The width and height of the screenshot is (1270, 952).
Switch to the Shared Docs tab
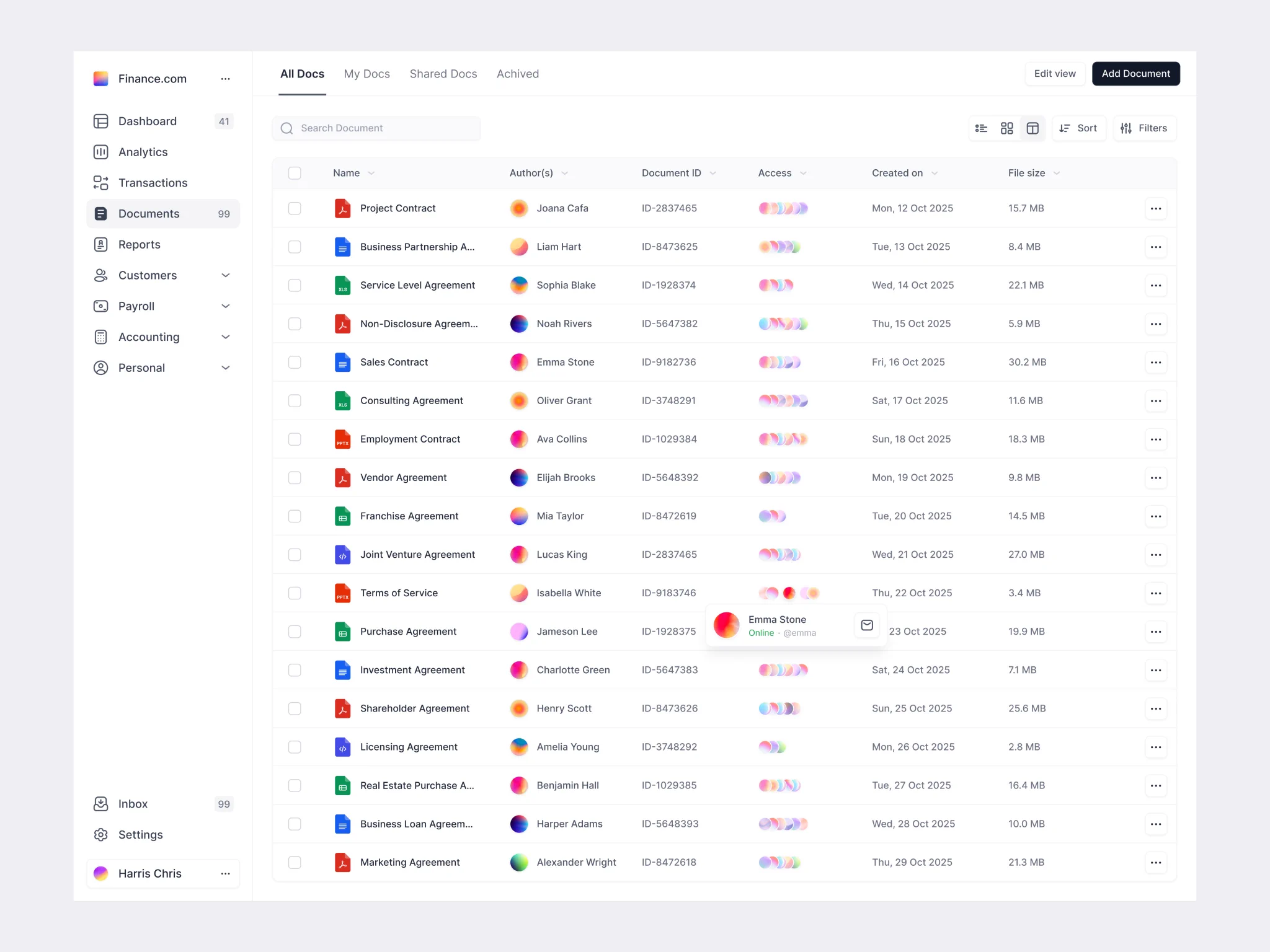[443, 74]
